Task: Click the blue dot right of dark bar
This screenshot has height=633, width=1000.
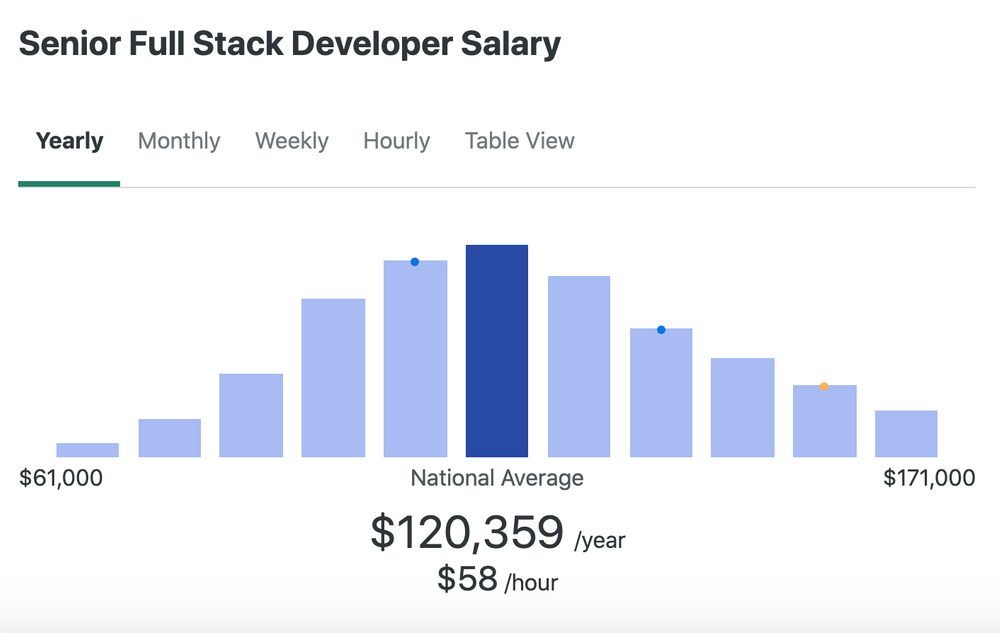Action: pos(661,330)
